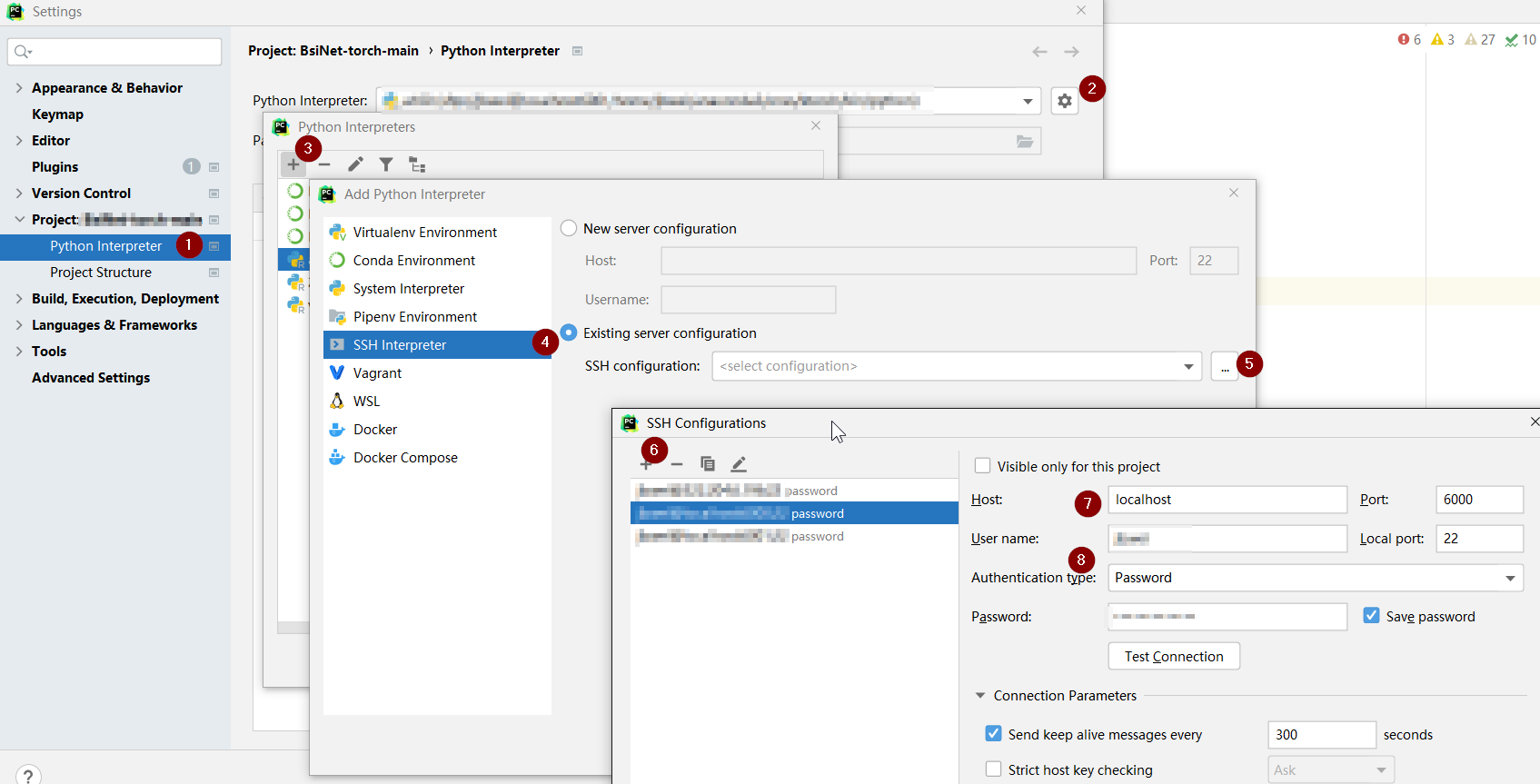This screenshot has width=1540, height=784.
Task: Click the show paths tree icon in Python Interpreters
Action: (417, 164)
